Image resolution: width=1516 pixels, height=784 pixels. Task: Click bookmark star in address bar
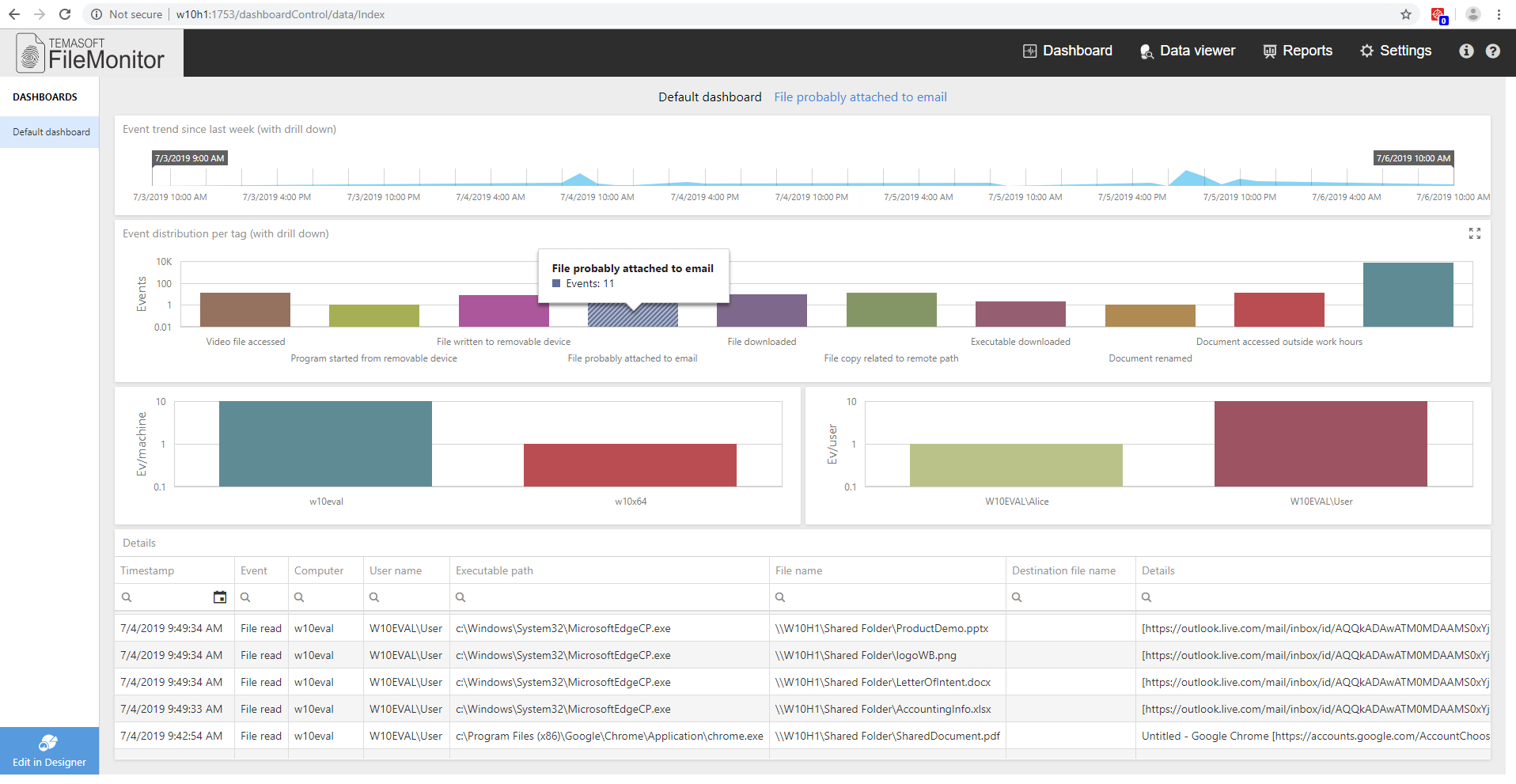(x=1405, y=14)
